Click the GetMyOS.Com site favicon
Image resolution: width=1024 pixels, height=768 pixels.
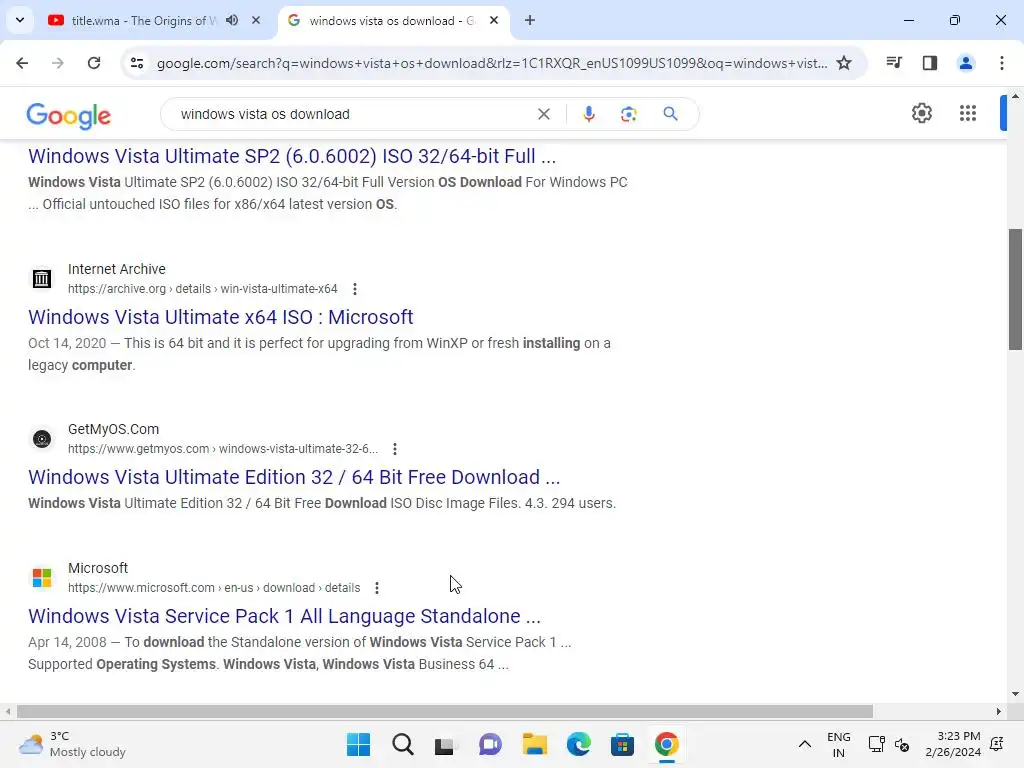tap(42, 439)
